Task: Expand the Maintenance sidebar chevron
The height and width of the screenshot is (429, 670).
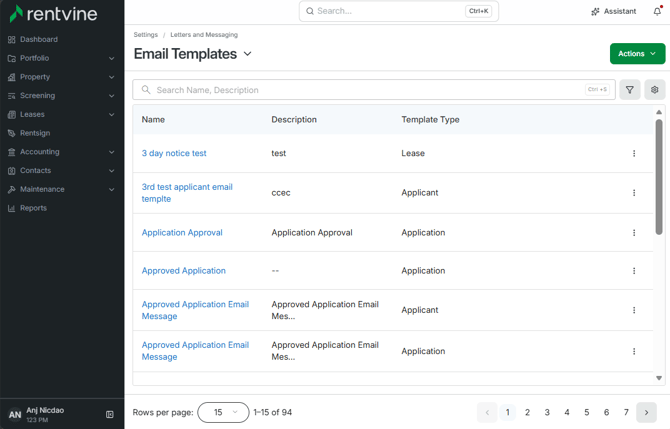Action: [112, 189]
